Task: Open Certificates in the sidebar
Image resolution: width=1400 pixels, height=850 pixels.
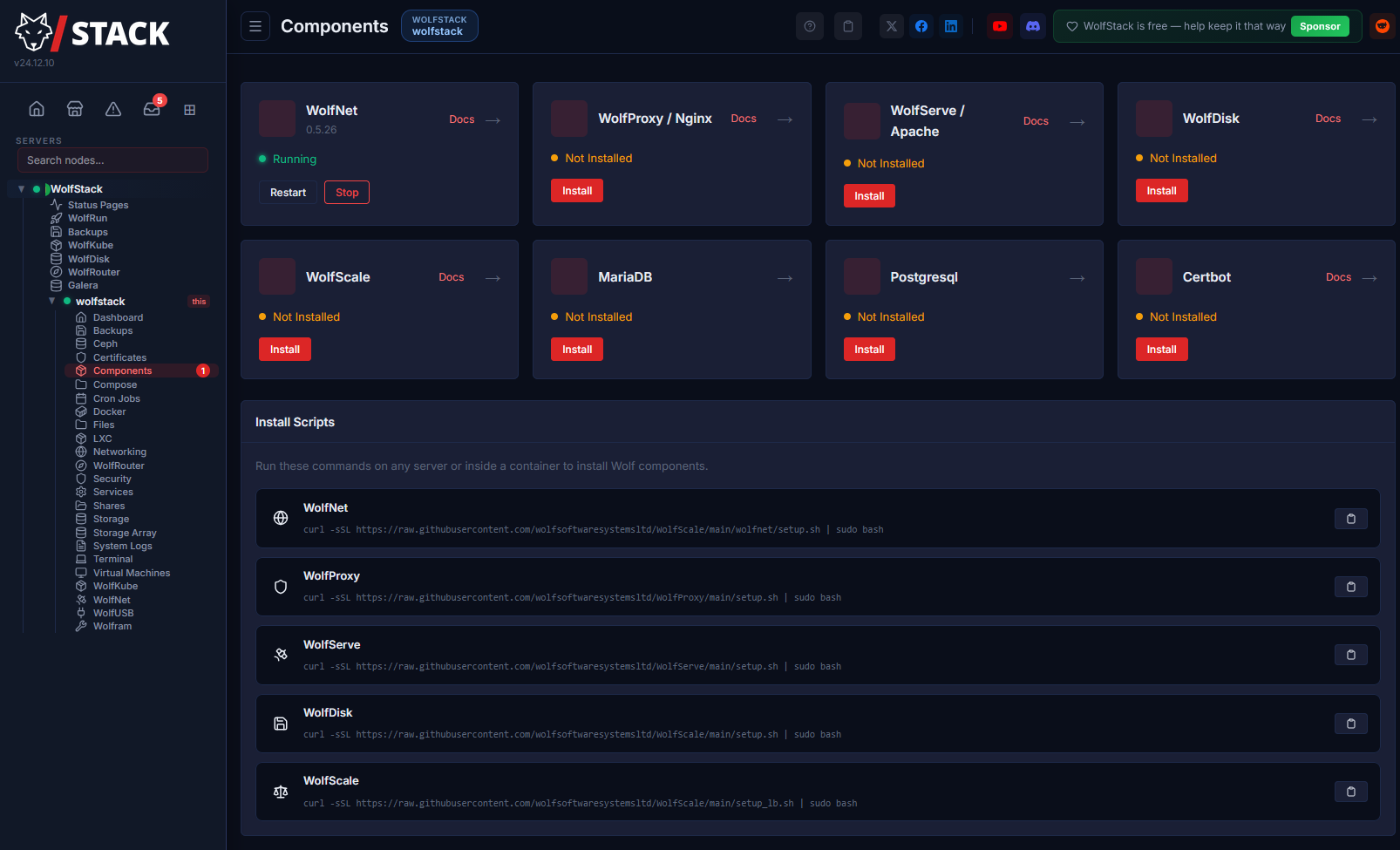Action: [x=119, y=357]
